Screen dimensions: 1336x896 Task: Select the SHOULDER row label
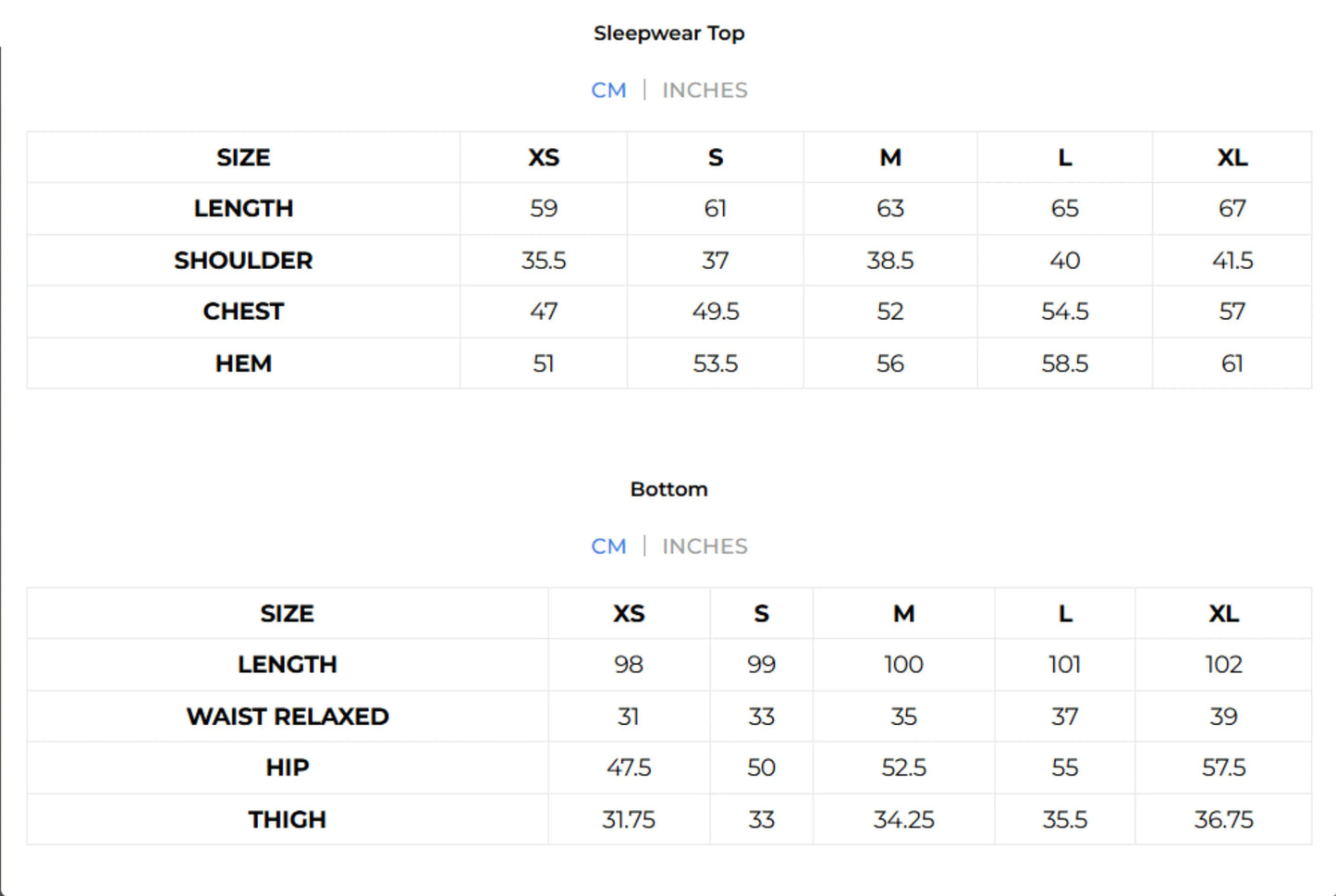pos(243,261)
